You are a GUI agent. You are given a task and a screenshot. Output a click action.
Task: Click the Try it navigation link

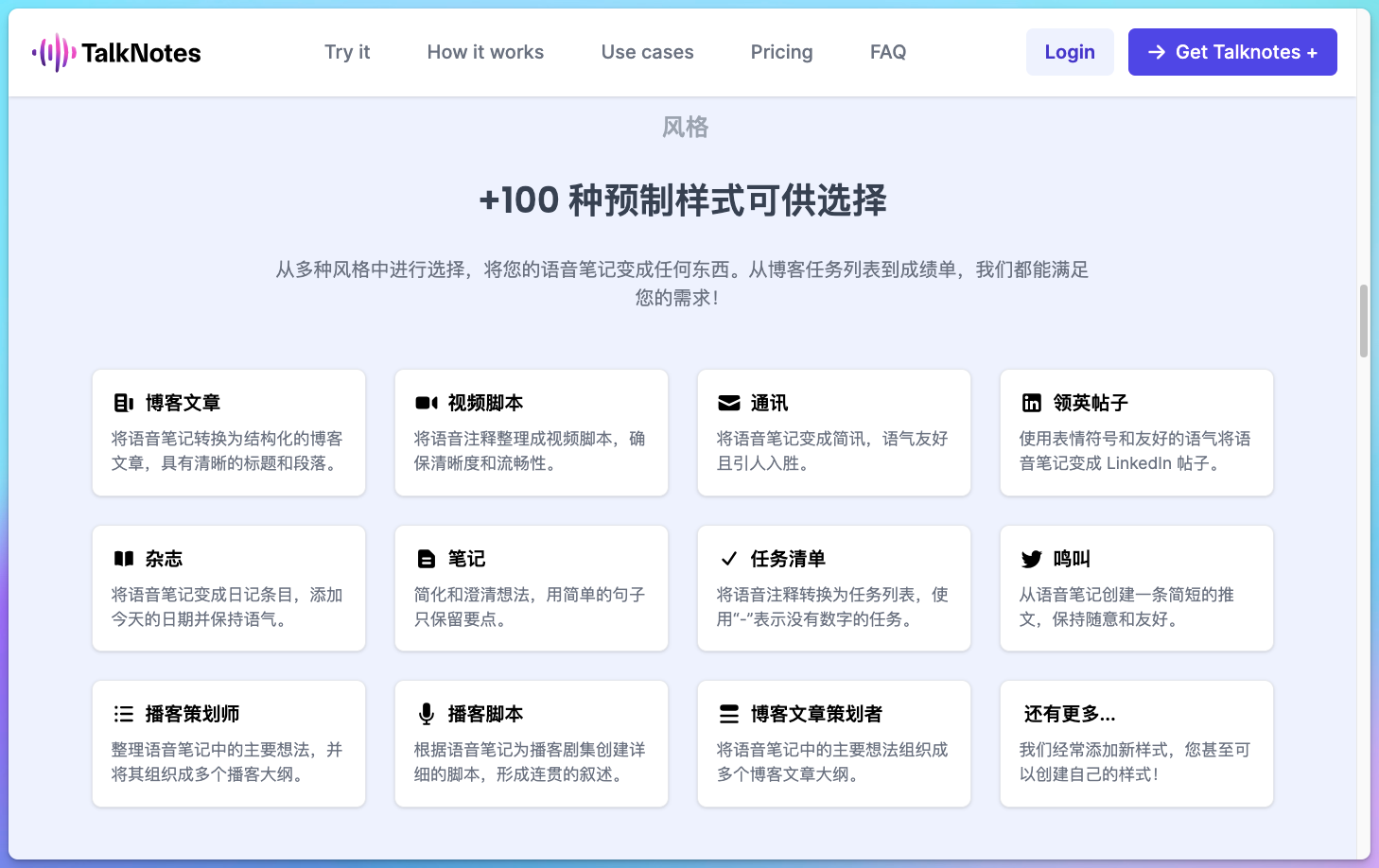(347, 52)
